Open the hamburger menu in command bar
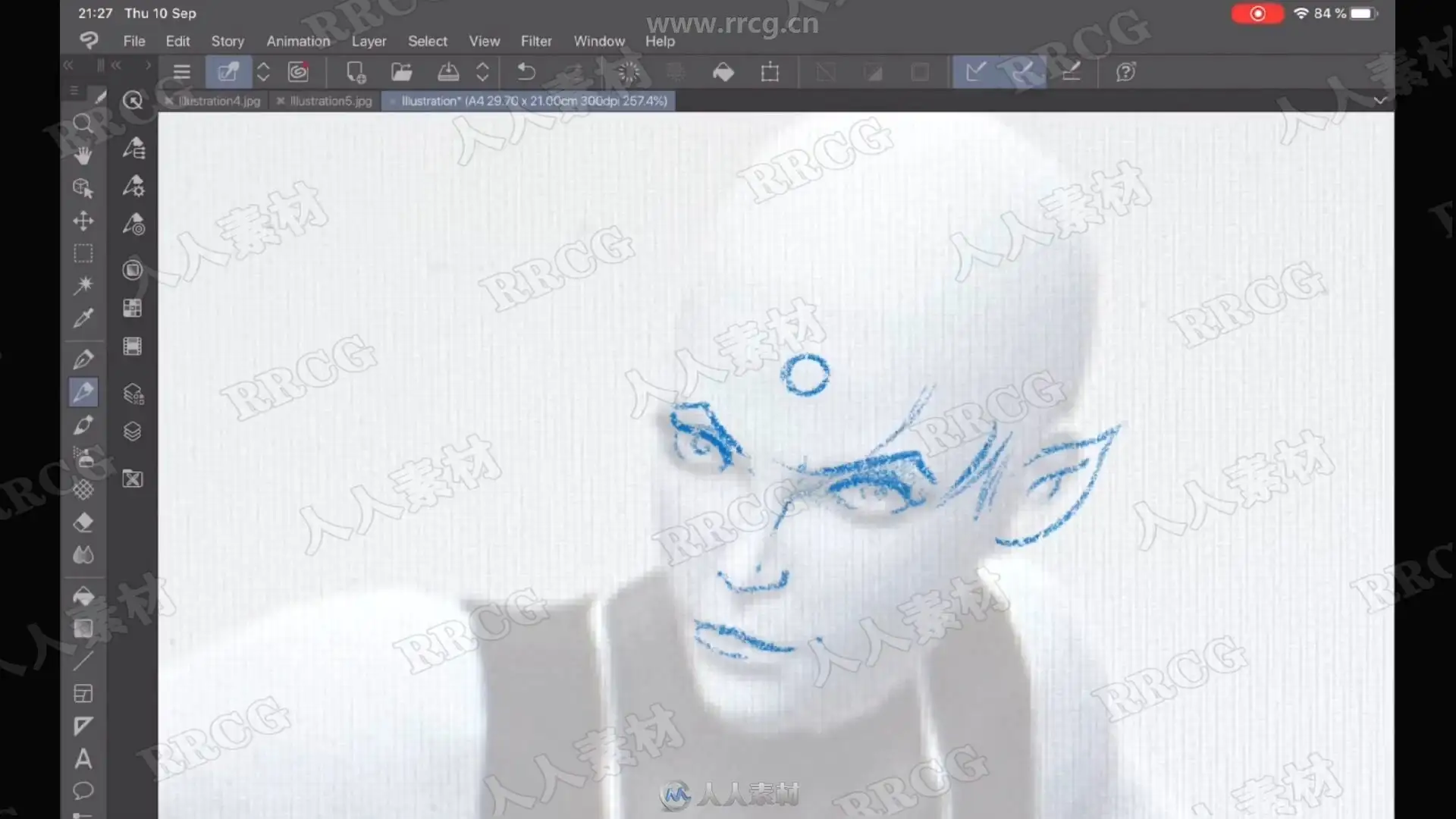1456x819 pixels. tap(181, 72)
